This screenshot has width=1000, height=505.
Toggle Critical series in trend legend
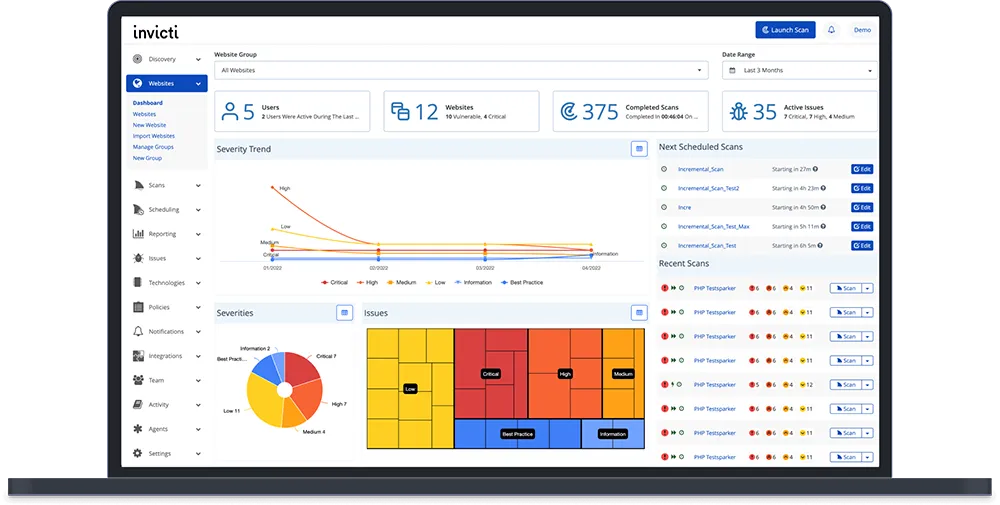334,282
